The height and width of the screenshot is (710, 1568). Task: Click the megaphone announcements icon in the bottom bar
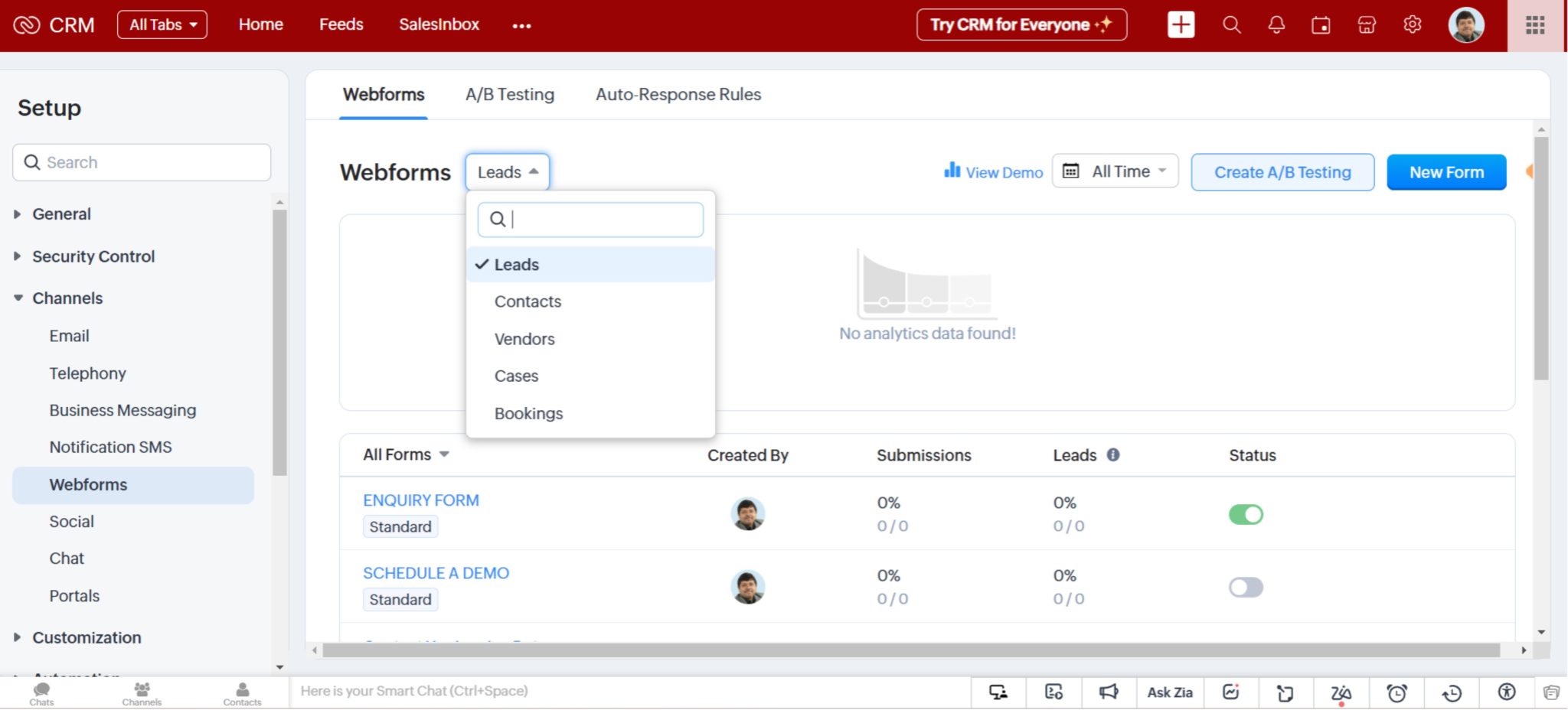point(1109,692)
